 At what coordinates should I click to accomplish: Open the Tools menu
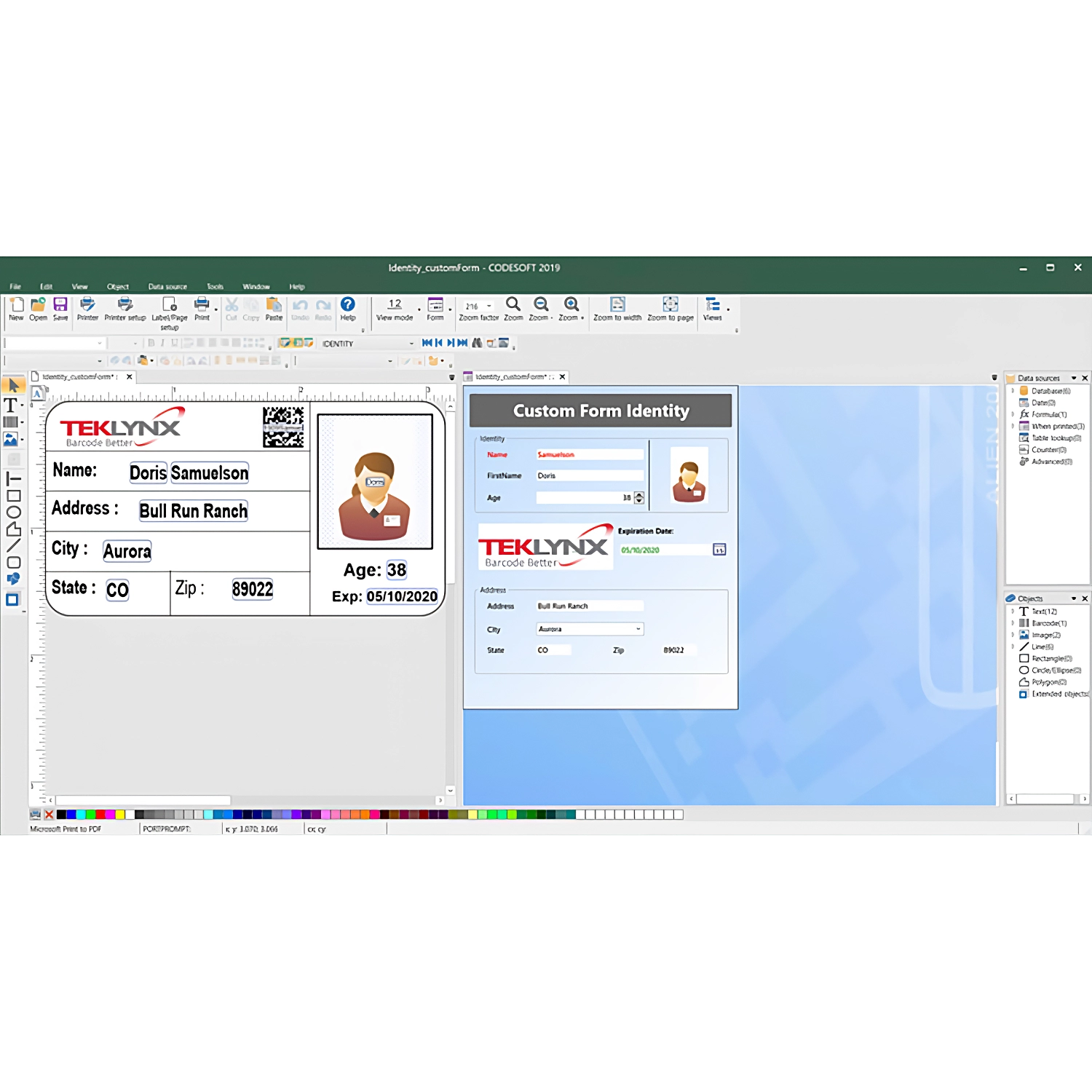click(x=215, y=287)
